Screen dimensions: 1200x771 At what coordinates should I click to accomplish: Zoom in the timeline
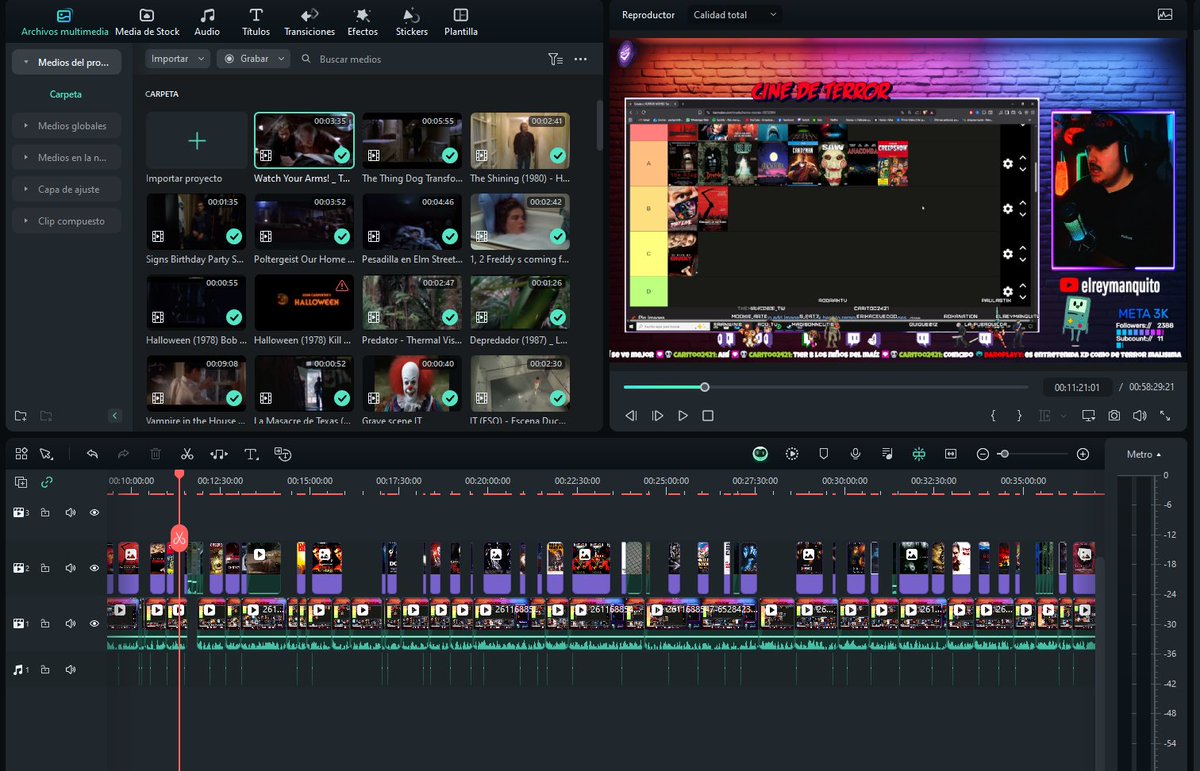coord(1083,454)
